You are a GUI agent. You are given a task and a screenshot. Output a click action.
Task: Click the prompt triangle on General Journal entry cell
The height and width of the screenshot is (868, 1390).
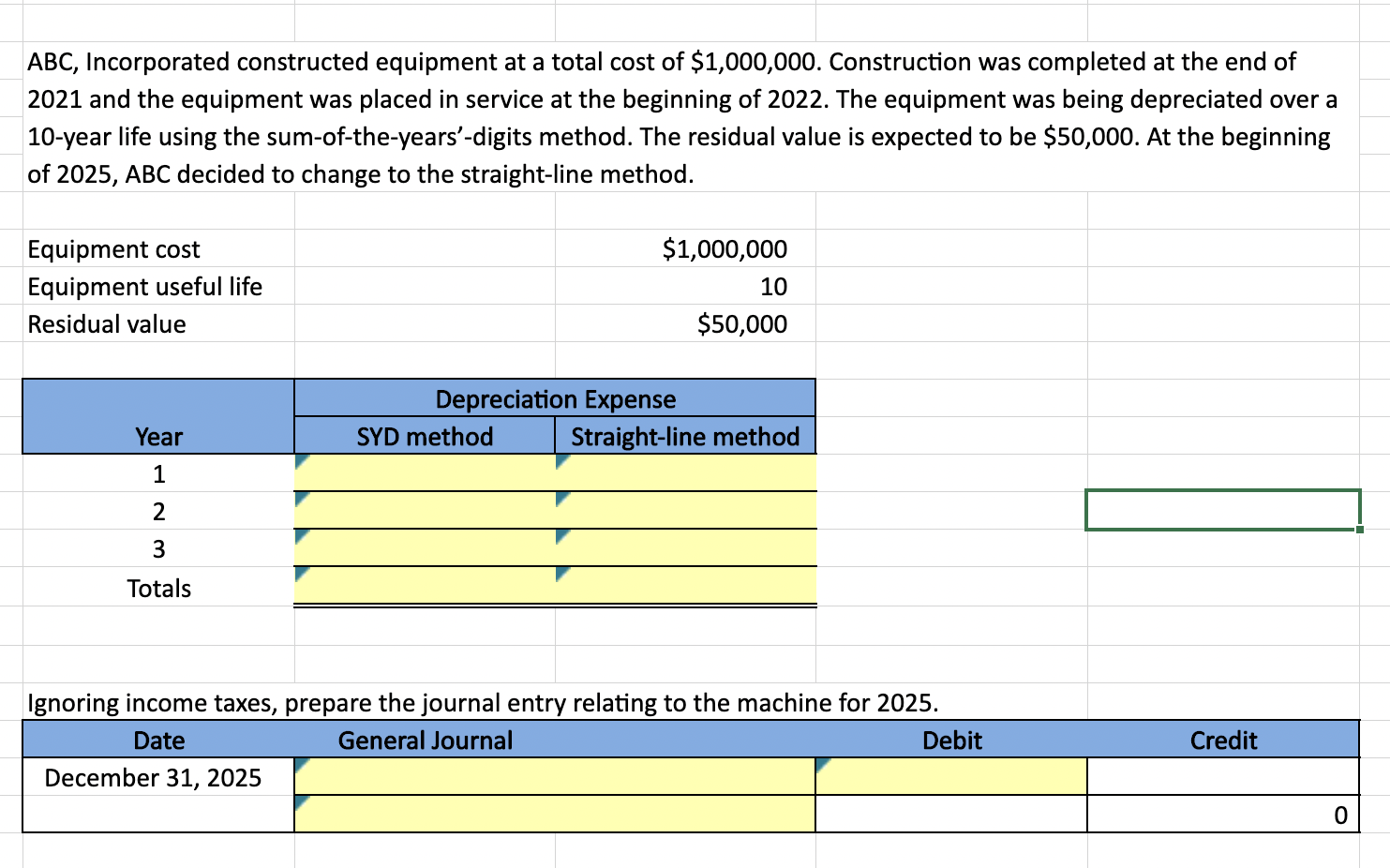point(301,762)
